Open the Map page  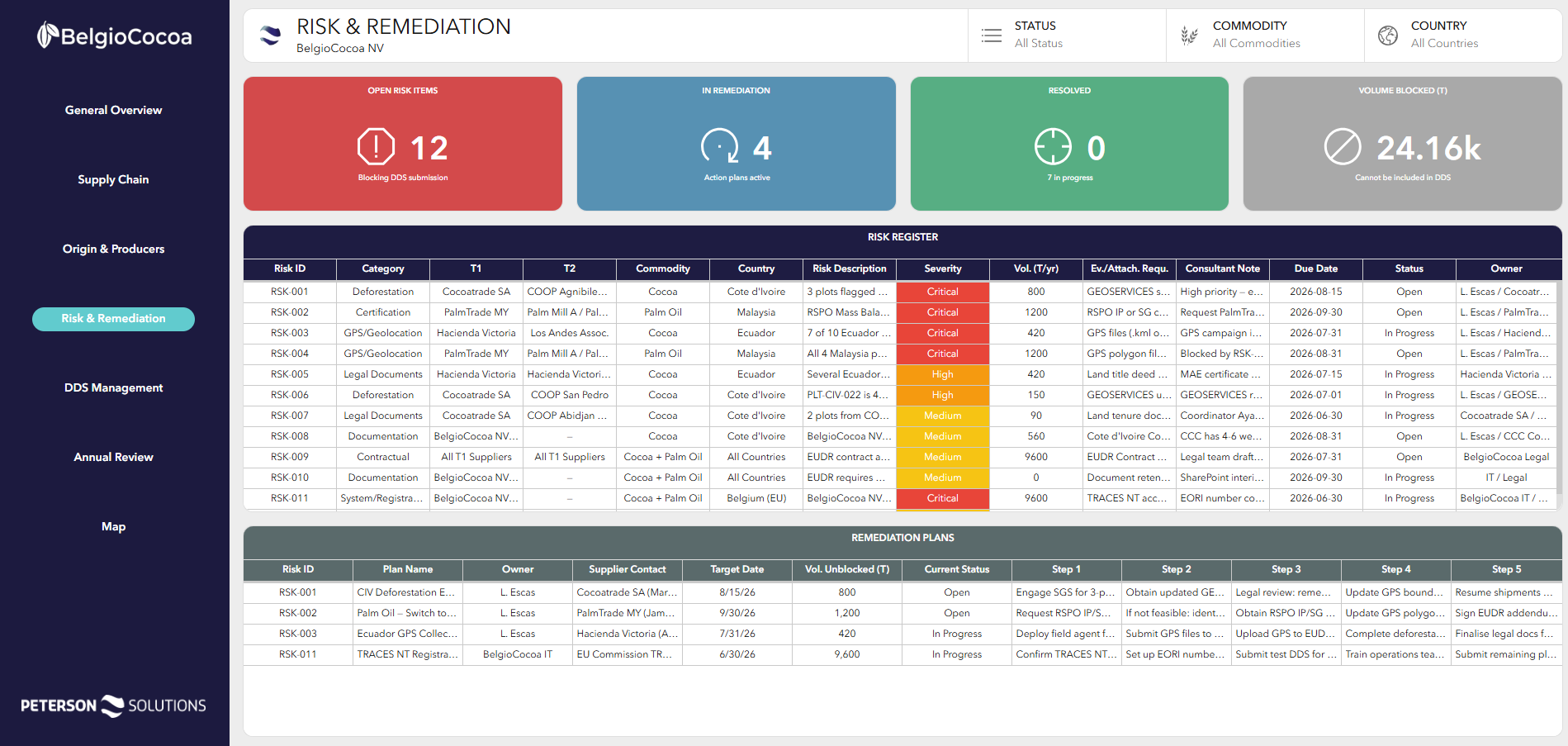pyautogui.click(x=114, y=526)
